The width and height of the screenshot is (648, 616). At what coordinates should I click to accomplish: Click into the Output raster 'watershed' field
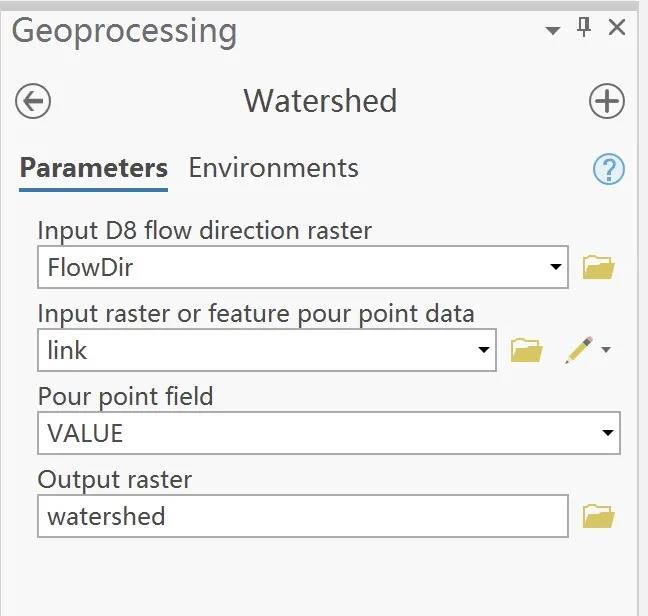pyautogui.click(x=300, y=516)
